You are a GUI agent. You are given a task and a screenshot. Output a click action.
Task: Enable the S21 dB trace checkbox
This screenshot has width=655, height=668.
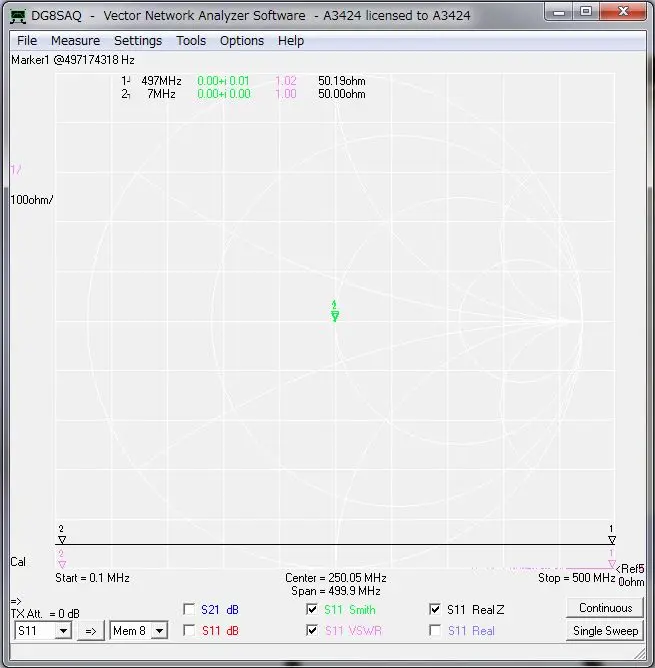coord(189,609)
